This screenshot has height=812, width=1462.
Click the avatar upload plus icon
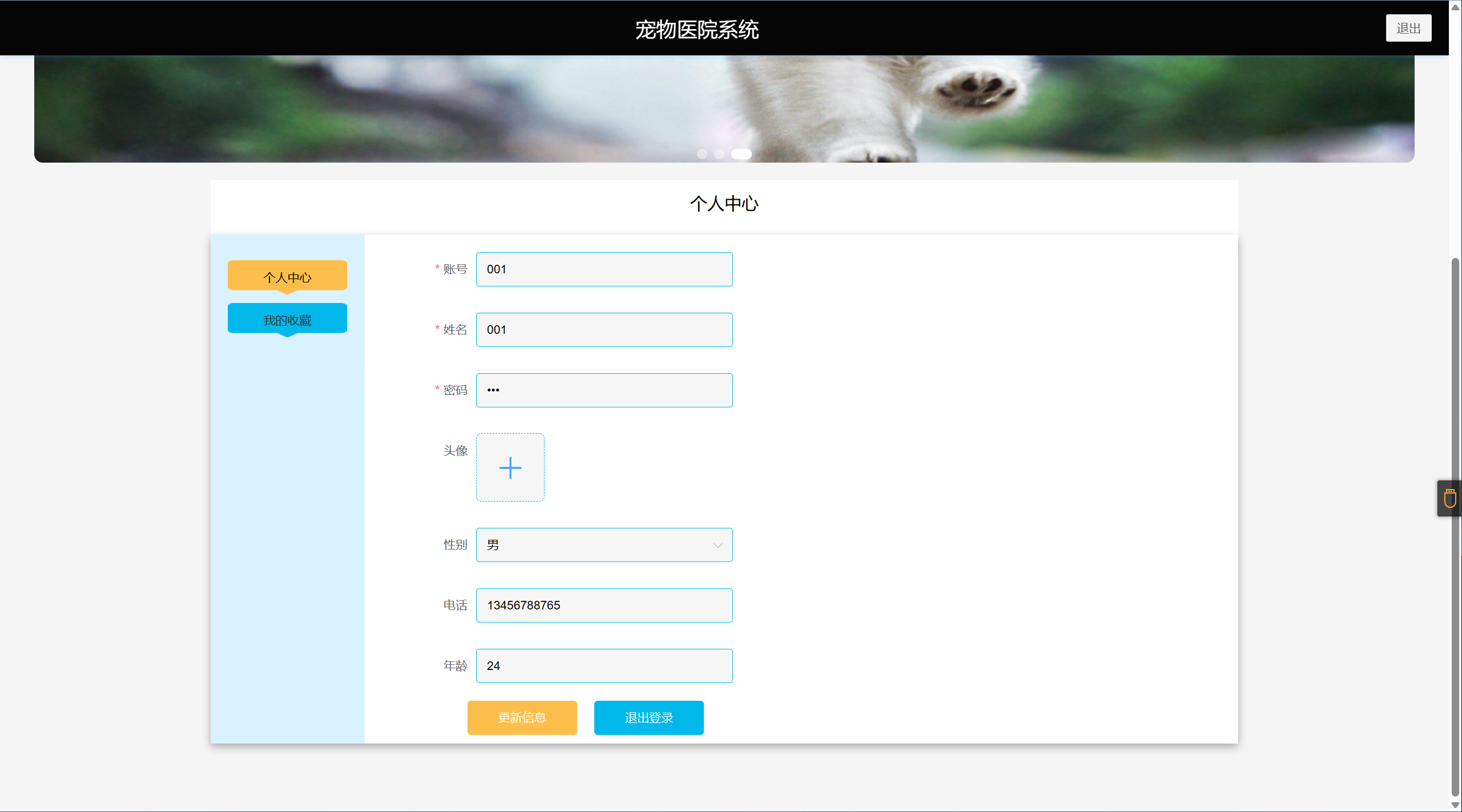tap(510, 467)
